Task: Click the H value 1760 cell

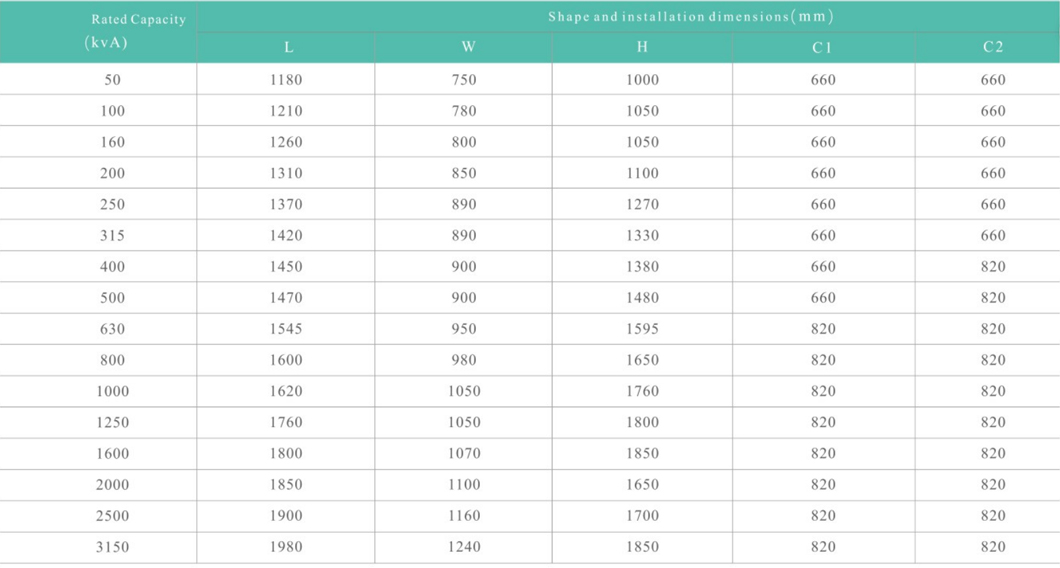Action: click(642, 391)
